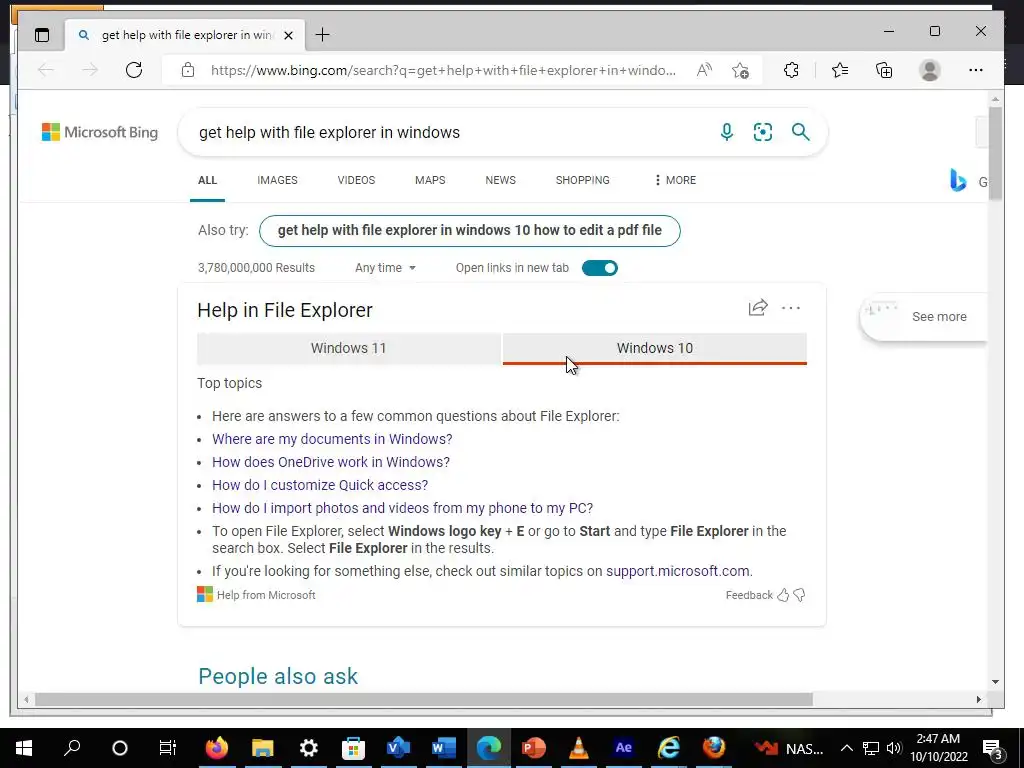Click the '3,780,000,000 Results' count
The width and height of the screenshot is (1024, 768).
pyautogui.click(x=256, y=268)
